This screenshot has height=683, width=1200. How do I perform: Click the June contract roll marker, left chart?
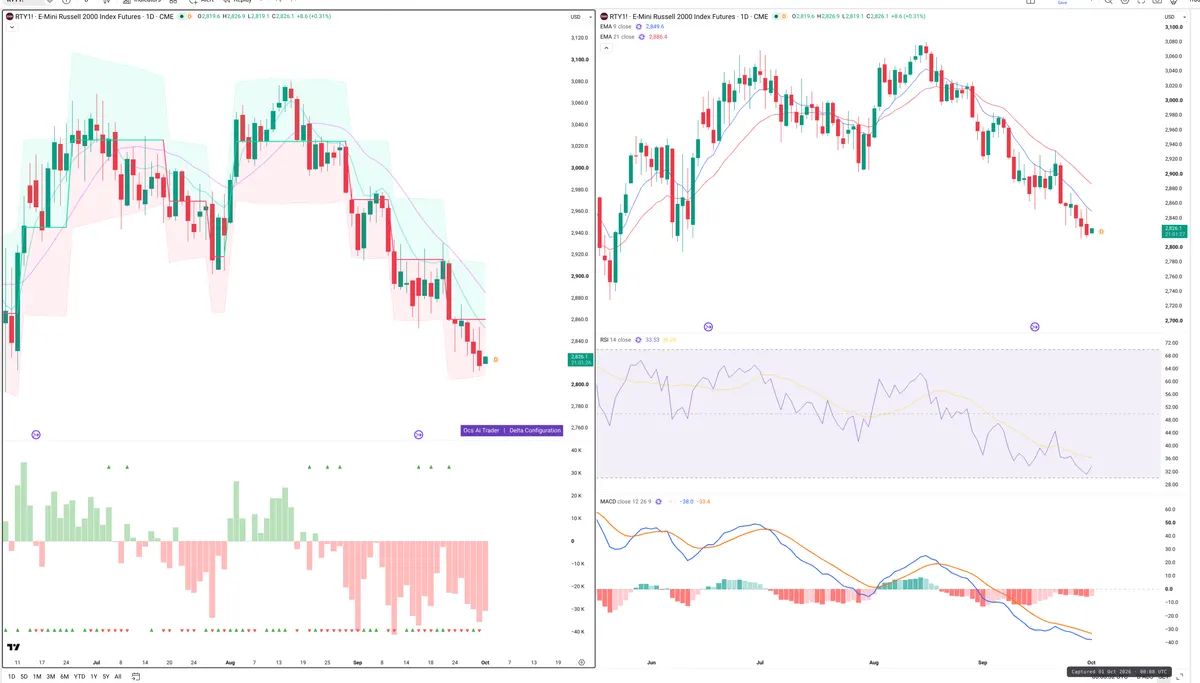click(36, 434)
